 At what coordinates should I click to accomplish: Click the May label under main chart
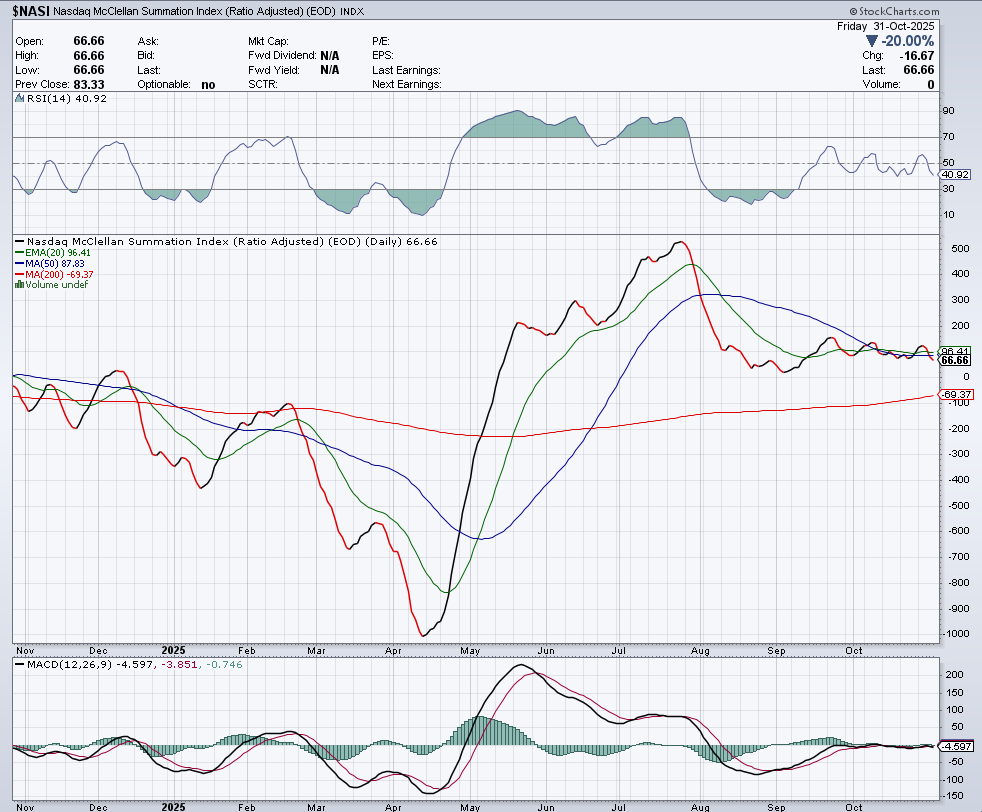470,650
